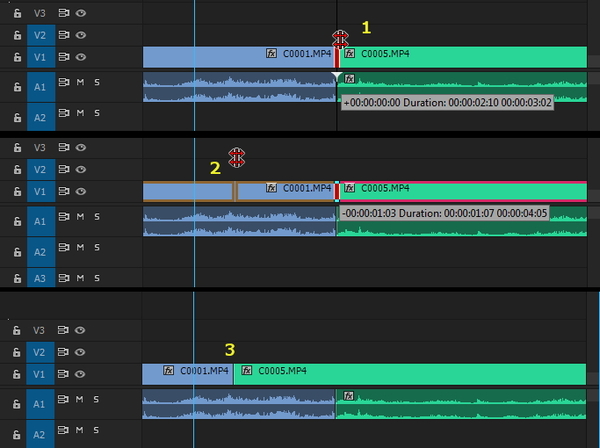Mute A1 track in top timeline
600x448 pixels.
click(x=80, y=82)
